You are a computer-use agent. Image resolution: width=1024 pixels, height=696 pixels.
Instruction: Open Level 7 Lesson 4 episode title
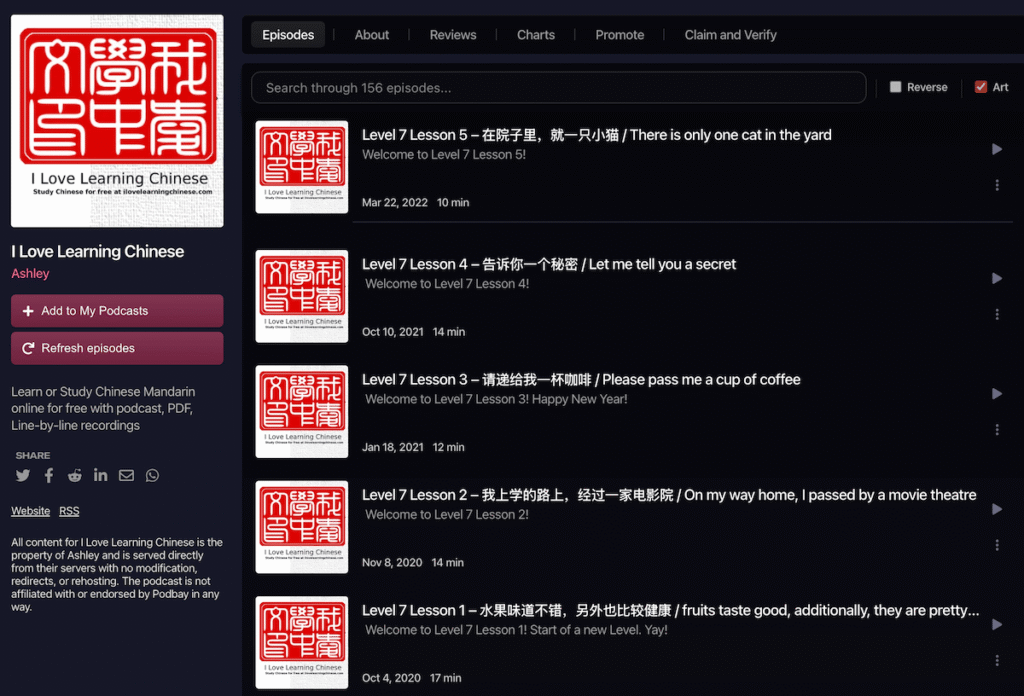pos(549,264)
